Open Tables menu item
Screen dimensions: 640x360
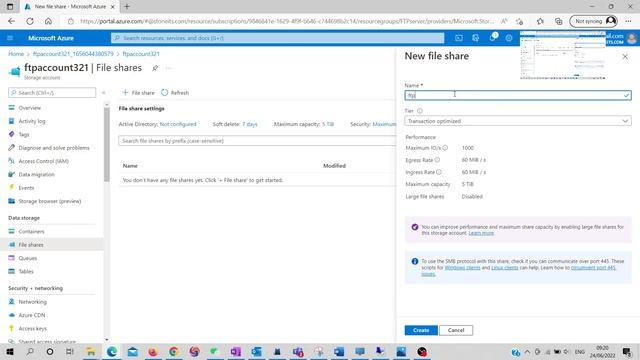(26, 271)
